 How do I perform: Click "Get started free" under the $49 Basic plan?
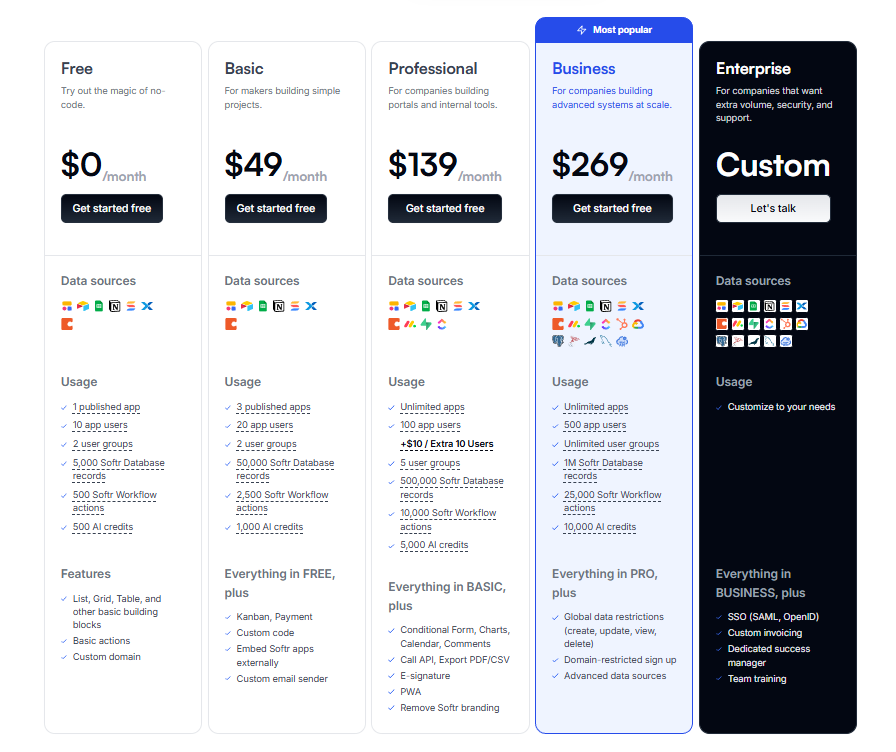(276, 208)
